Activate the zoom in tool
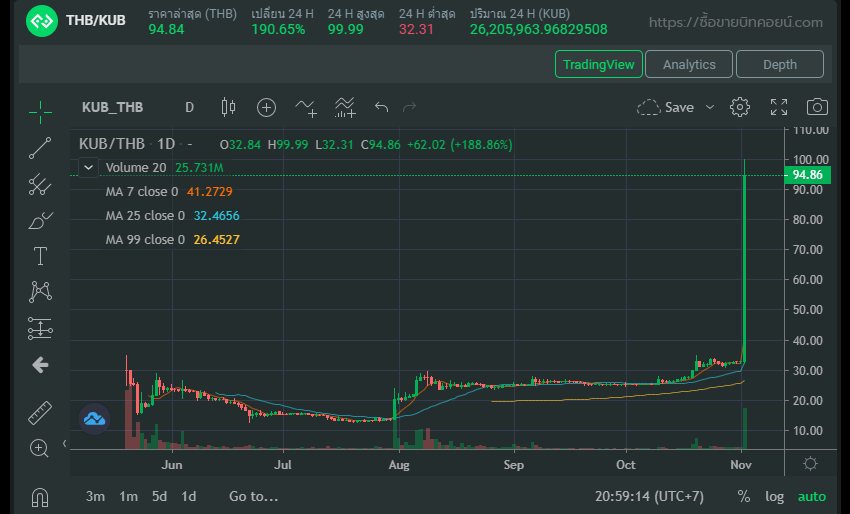850x514 pixels. click(39, 448)
